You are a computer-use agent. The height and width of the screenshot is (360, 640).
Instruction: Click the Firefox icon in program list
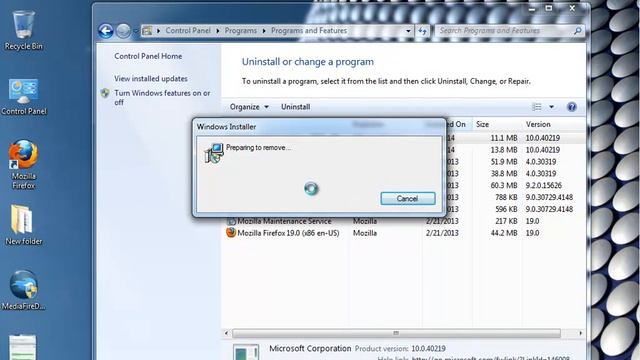click(231, 233)
